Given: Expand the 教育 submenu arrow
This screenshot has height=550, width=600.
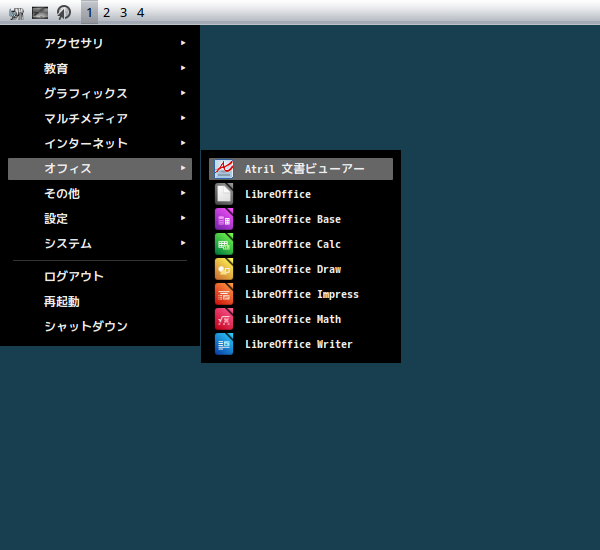Looking at the screenshot, I should [x=183, y=68].
